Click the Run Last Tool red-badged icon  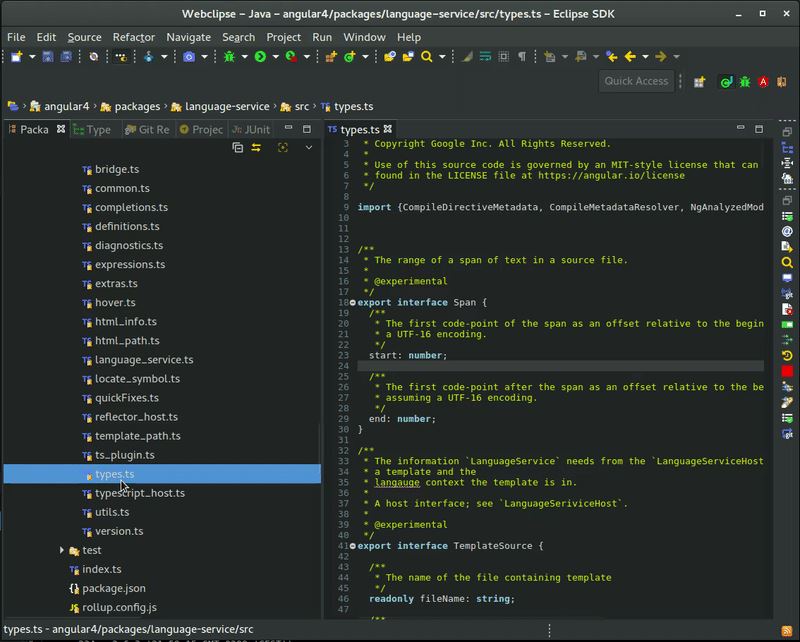pyautogui.click(x=291, y=57)
